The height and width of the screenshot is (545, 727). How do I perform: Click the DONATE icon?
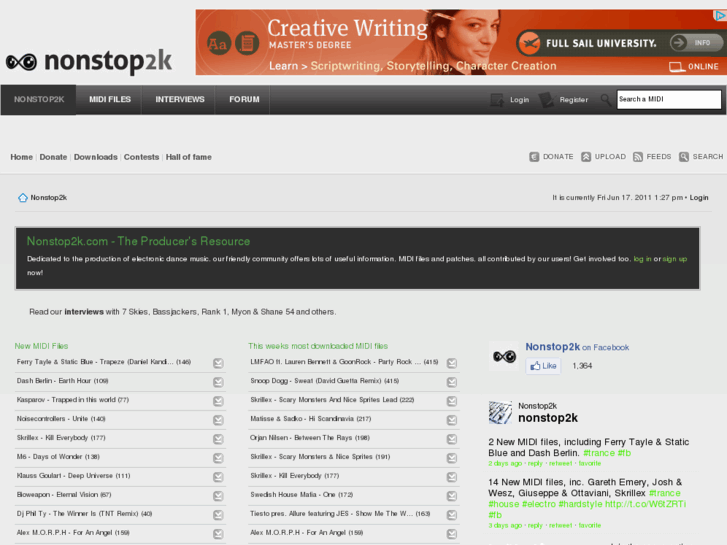tap(534, 157)
